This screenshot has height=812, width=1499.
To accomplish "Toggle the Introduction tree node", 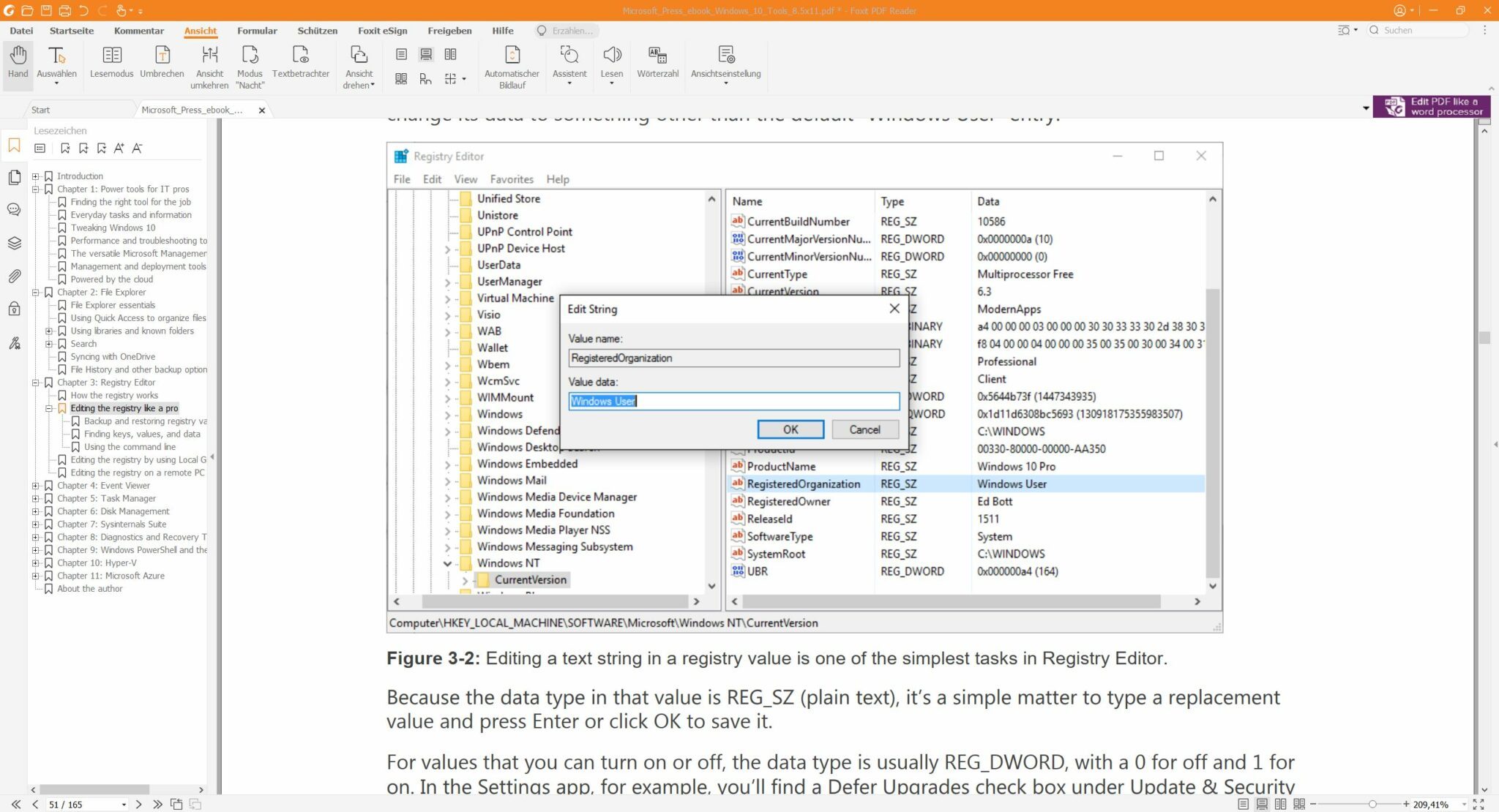I will [x=36, y=175].
